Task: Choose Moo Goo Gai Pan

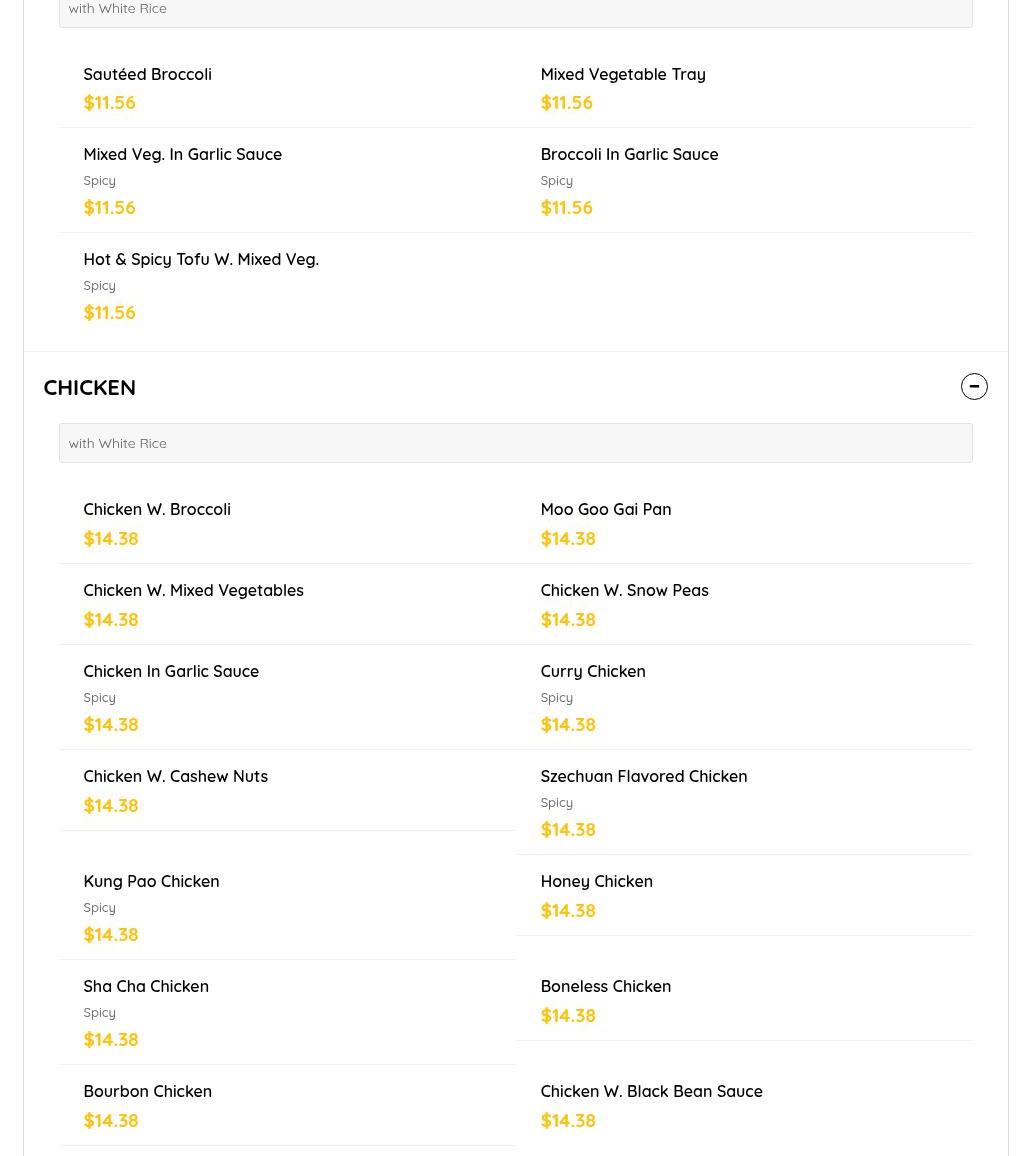Action: [606, 510]
